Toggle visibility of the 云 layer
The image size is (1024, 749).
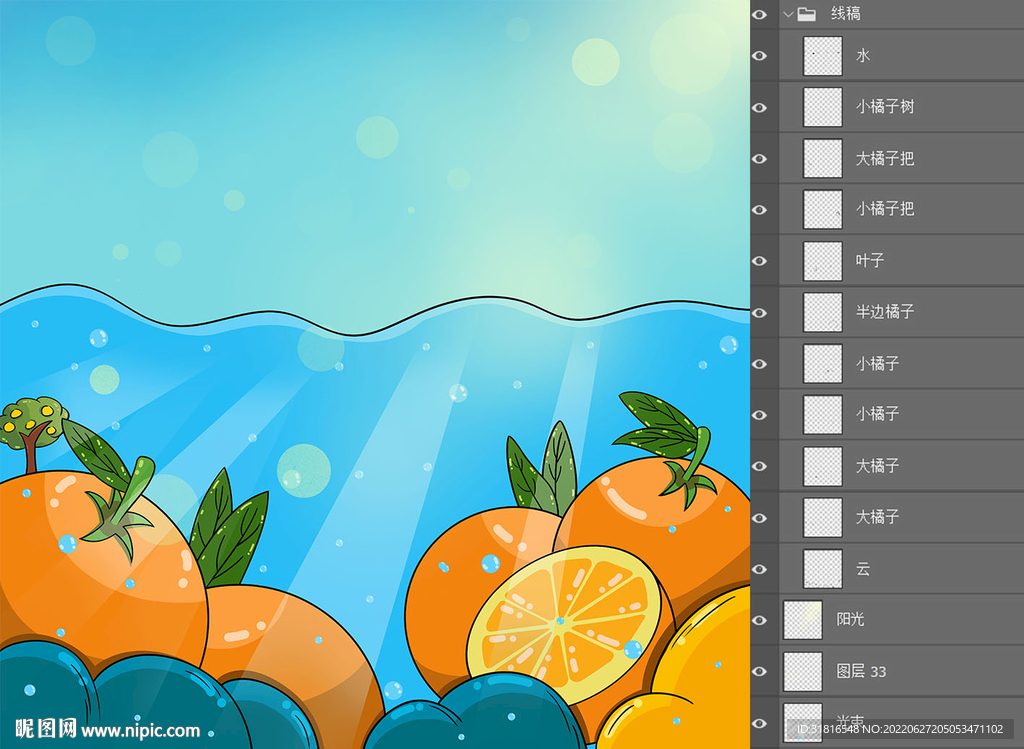click(x=760, y=569)
